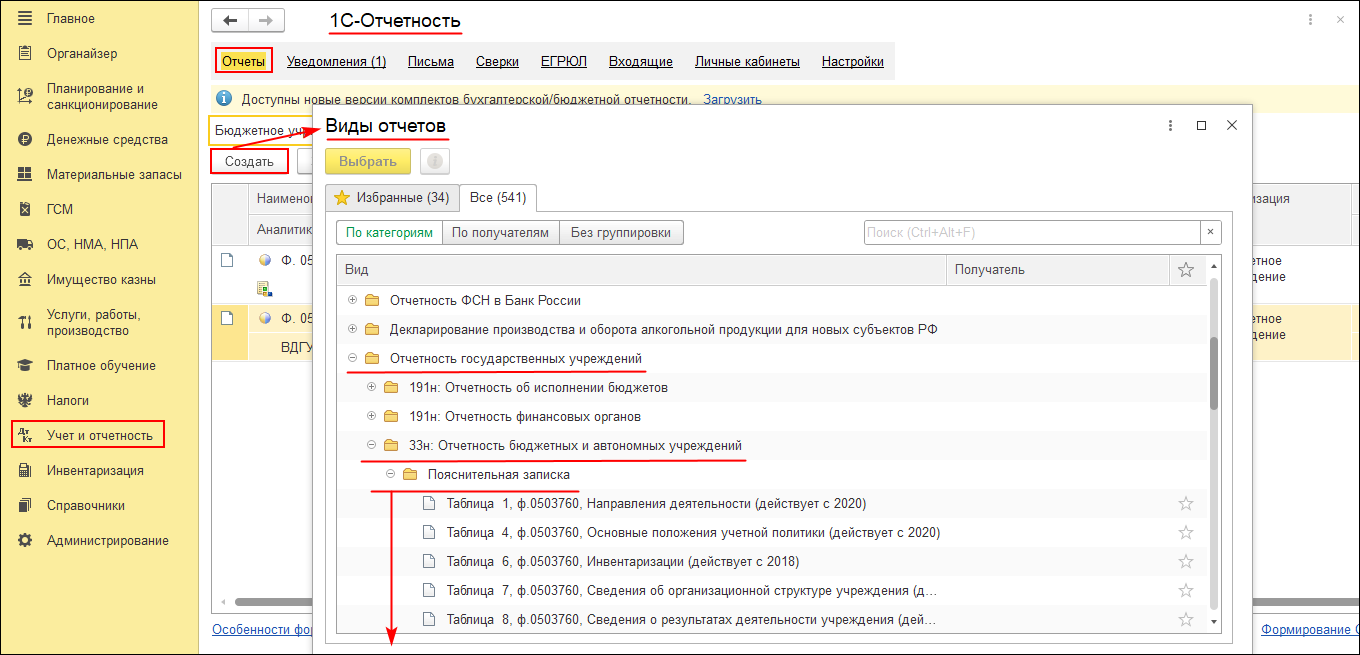Open Платное обучение graduation cap icon
Viewport: 1360px width, 655px height.
tap(25, 366)
